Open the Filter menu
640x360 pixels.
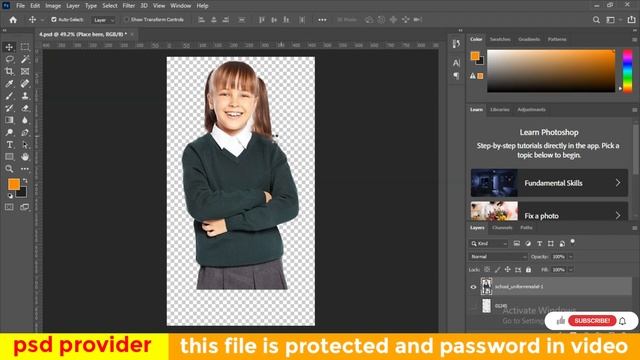(129, 6)
